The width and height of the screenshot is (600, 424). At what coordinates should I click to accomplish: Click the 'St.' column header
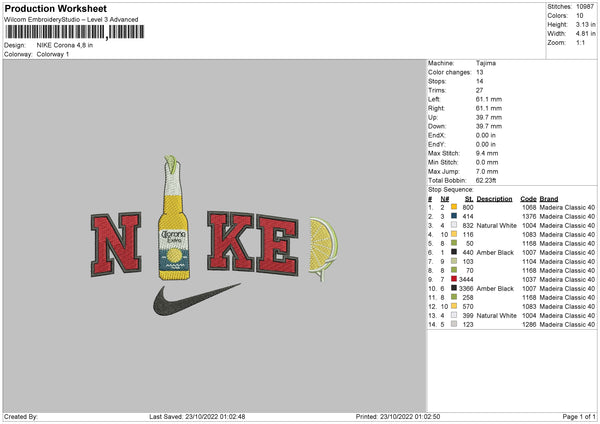tap(469, 199)
